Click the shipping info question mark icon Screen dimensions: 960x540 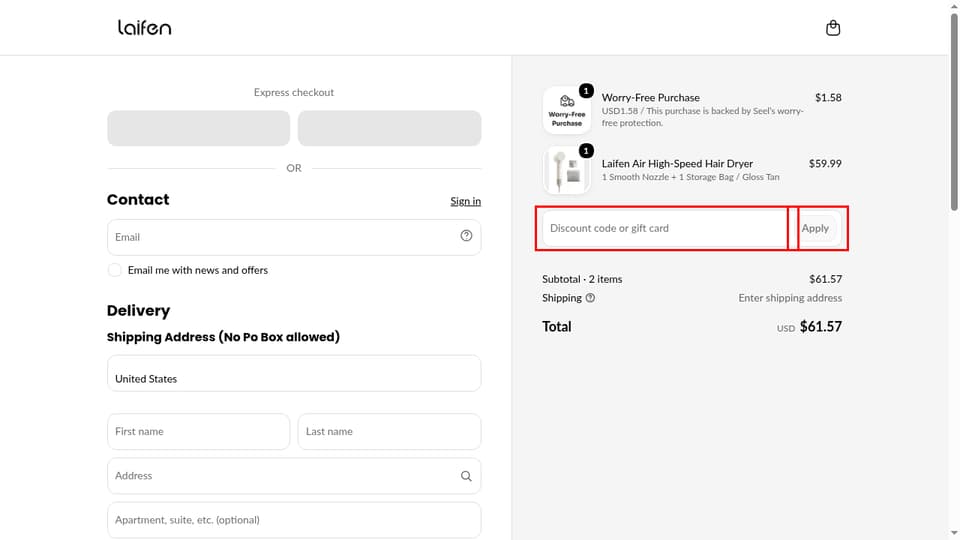pos(590,298)
